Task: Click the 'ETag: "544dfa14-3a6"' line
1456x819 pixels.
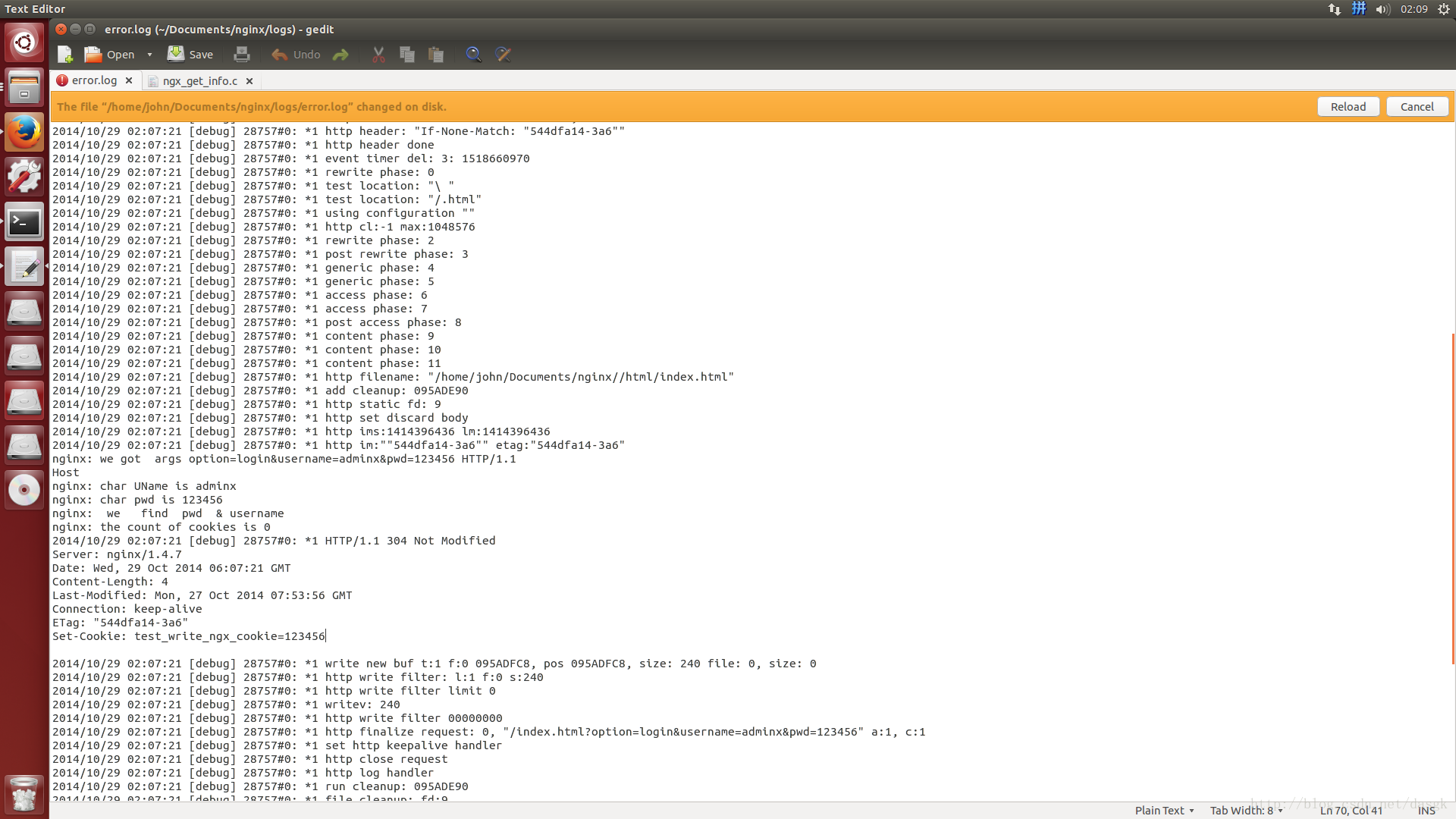Action: pyautogui.click(x=120, y=623)
